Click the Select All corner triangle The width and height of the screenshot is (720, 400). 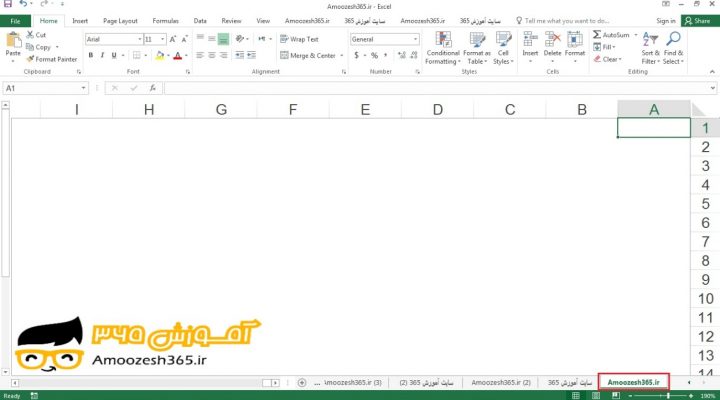click(x=699, y=110)
